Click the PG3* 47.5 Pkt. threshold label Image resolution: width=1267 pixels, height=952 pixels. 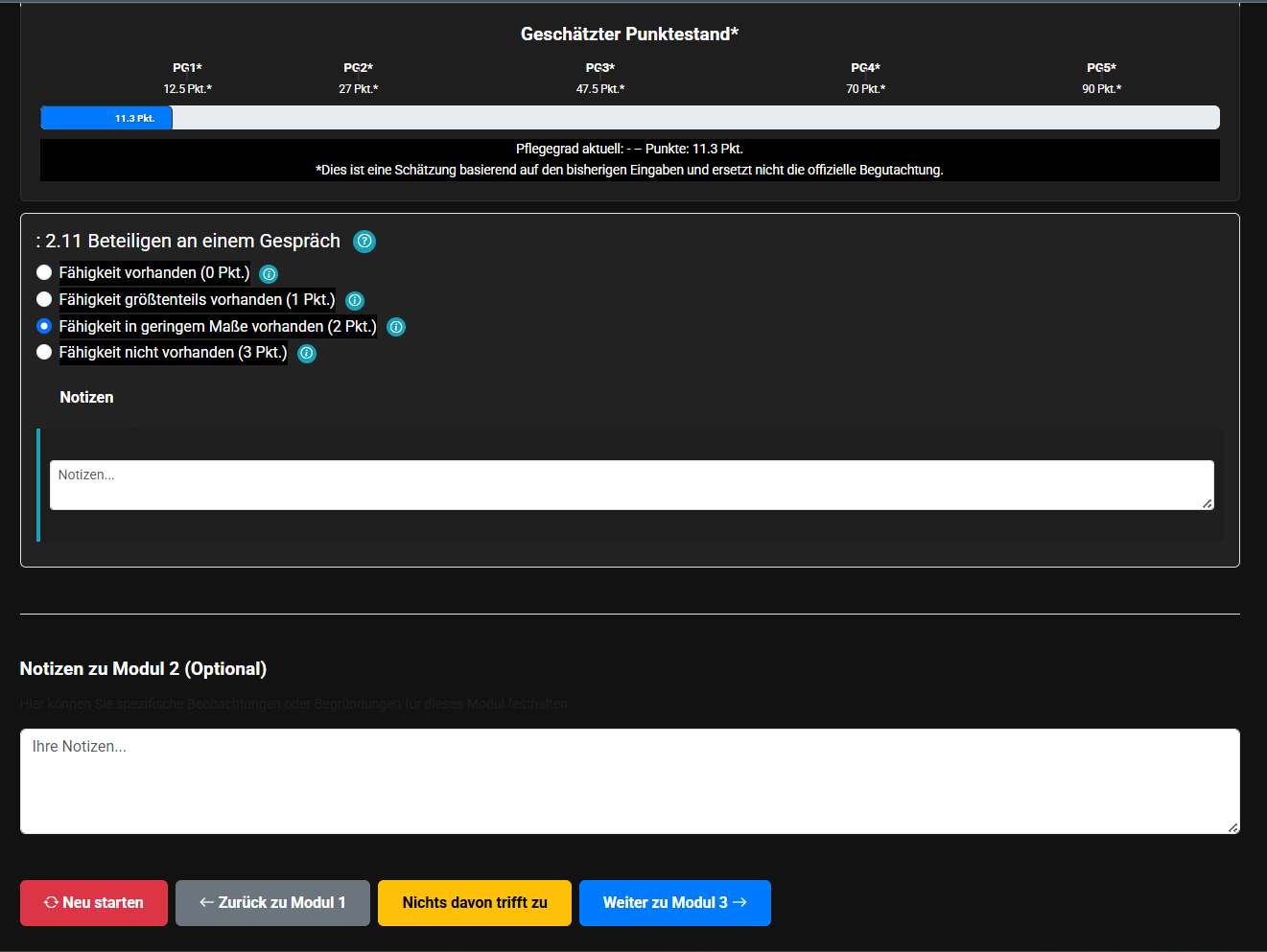click(x=600, y=79)
